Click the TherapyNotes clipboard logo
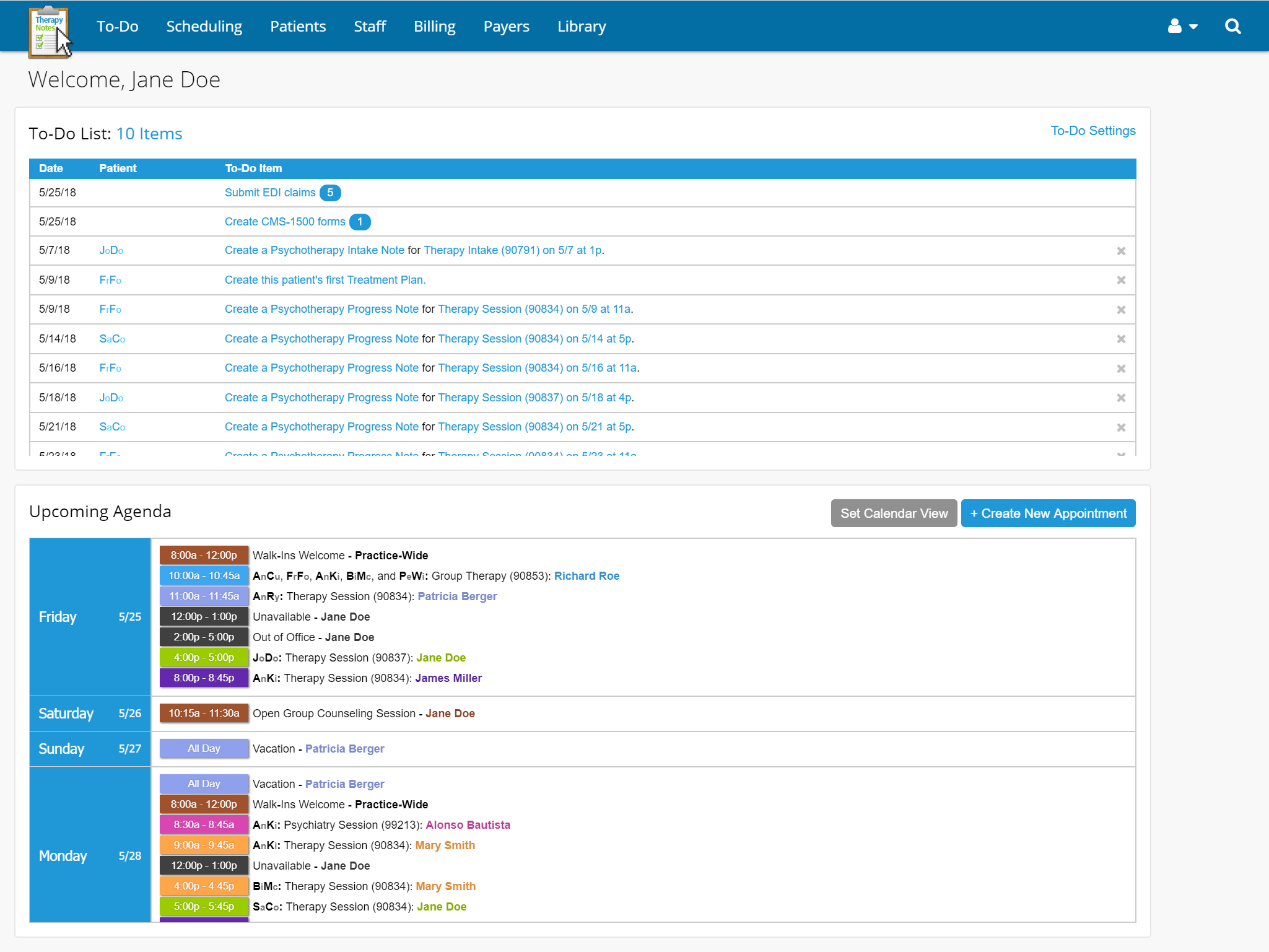1269x952 pixels. pyautogui.click(x=48, y=31)
